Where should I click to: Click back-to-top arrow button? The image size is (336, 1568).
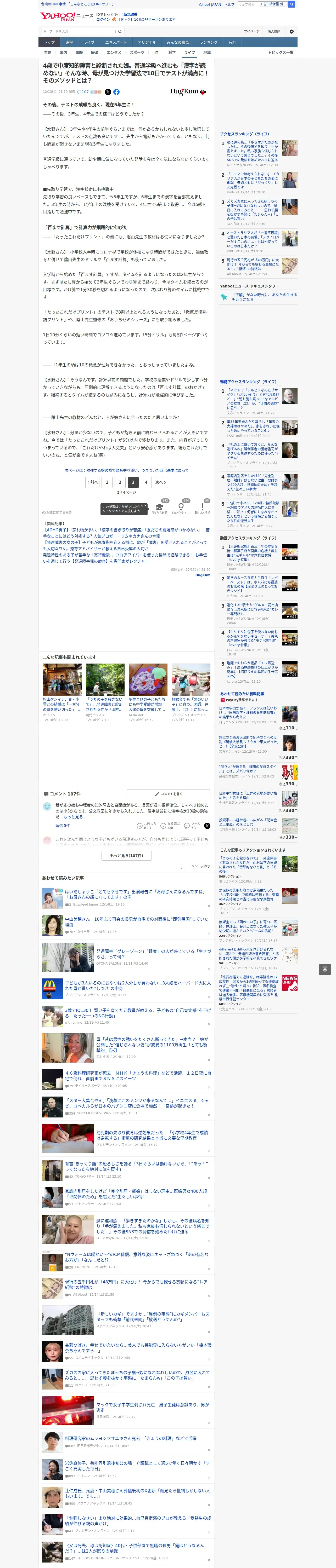326,969
